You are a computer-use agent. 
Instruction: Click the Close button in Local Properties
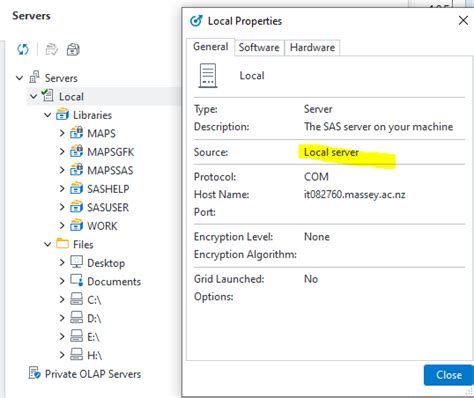pyautogui.click(x=449, y=375)
